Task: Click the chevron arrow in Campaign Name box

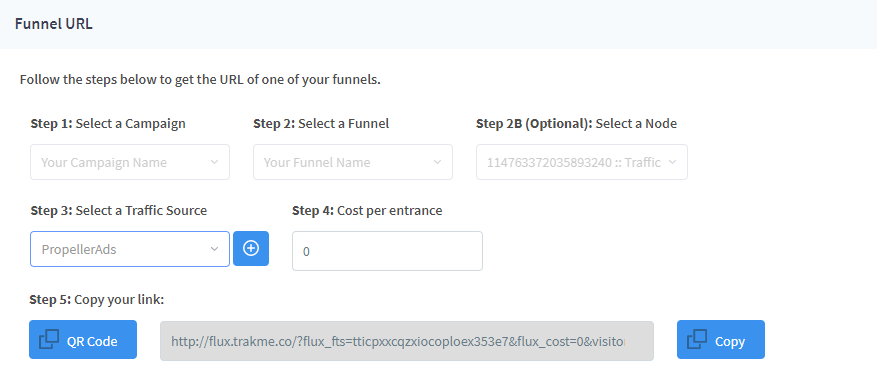Action: pyautogui.click(x=214, y=162)
